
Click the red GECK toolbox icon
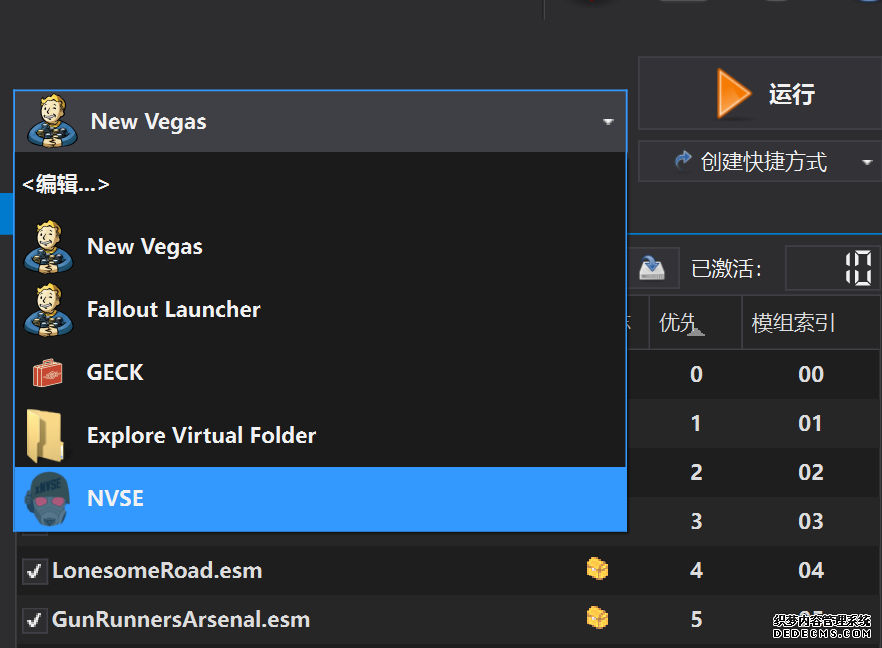46,373
